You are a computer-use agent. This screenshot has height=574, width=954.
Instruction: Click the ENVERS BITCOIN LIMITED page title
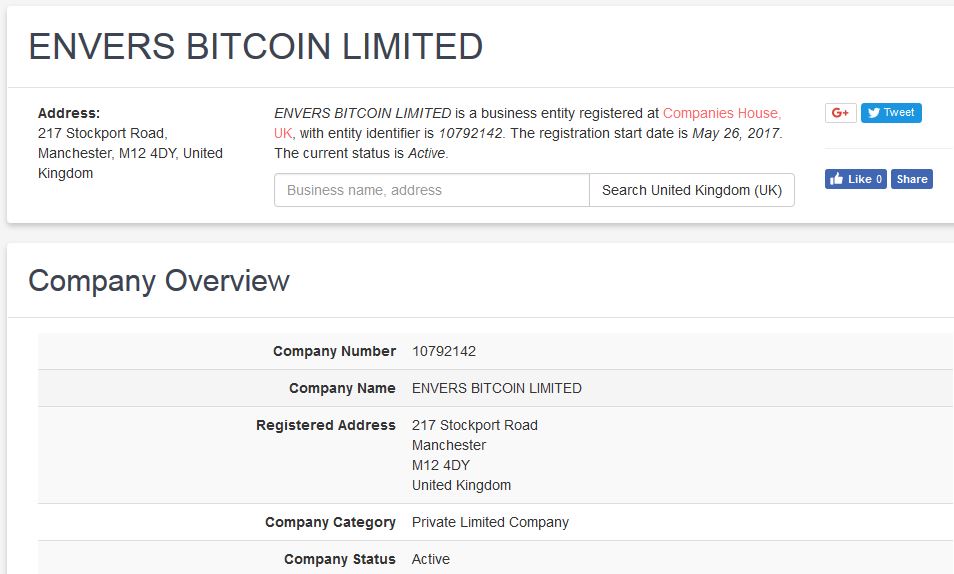click(x=256, y=47)
